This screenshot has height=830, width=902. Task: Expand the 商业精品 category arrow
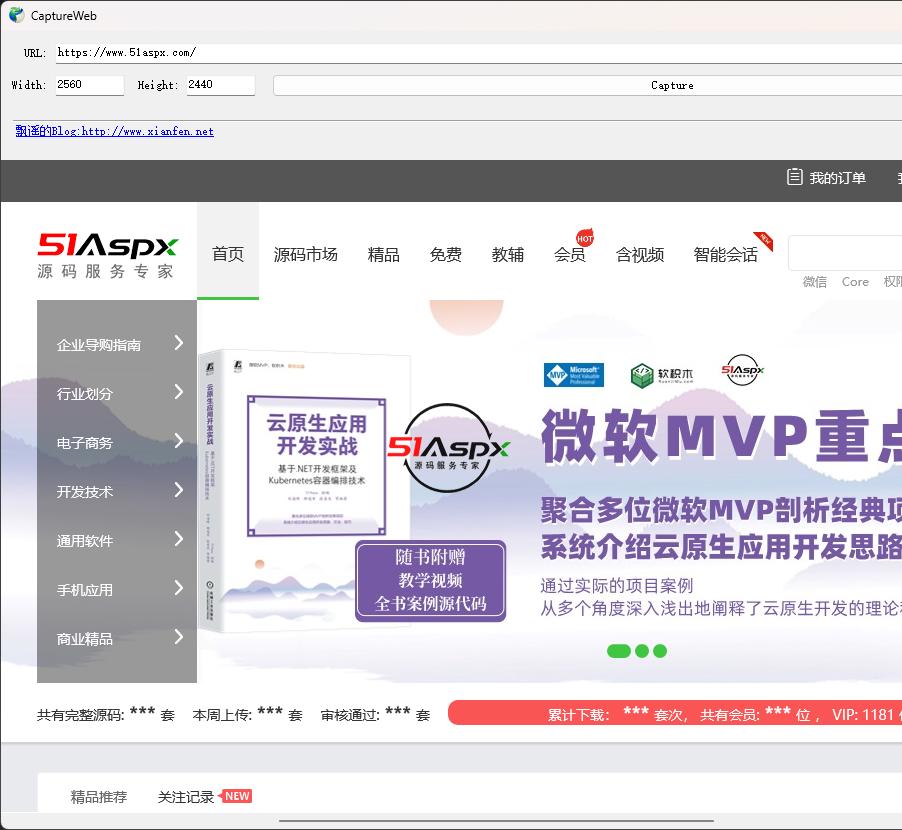pyautogui.click(x=179, y=636)
